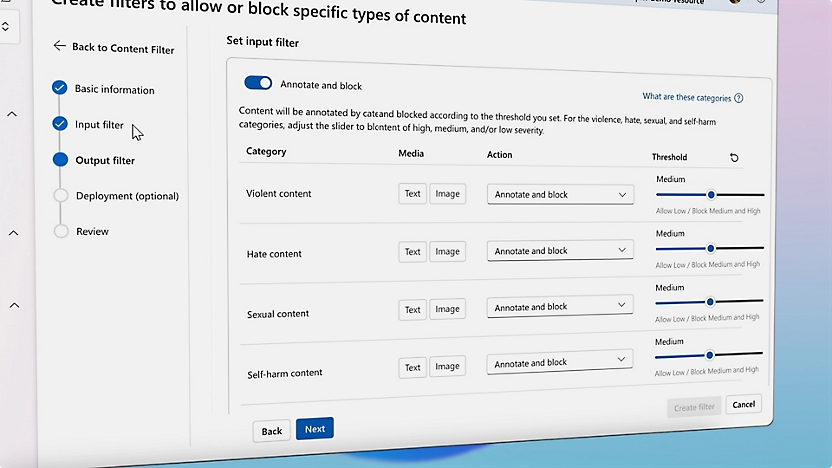Click the back arrow icon beside Content Filter
The width and height of the screenshot is (832, 468).
pos(59,46)
